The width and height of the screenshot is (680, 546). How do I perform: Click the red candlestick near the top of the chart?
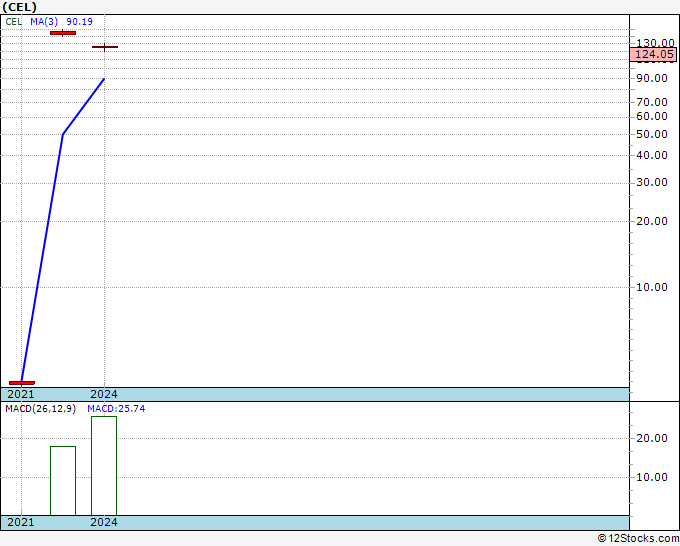click(x=63, y=33)
